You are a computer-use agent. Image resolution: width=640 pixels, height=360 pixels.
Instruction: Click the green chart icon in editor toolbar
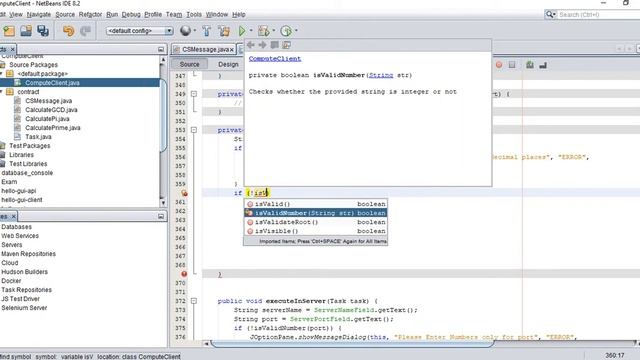pyautogui.click(x=530, y=64)
